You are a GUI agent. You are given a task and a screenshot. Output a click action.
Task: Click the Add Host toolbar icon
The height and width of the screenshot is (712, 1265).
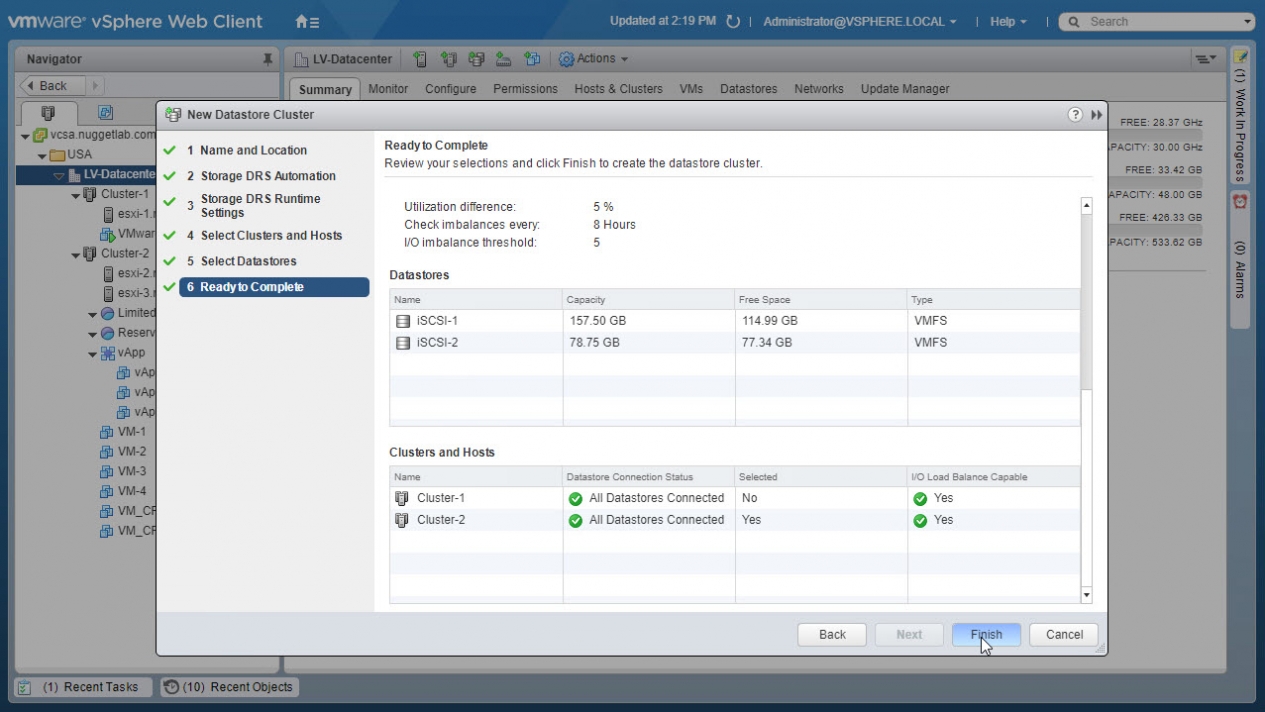tap(421, 59)
